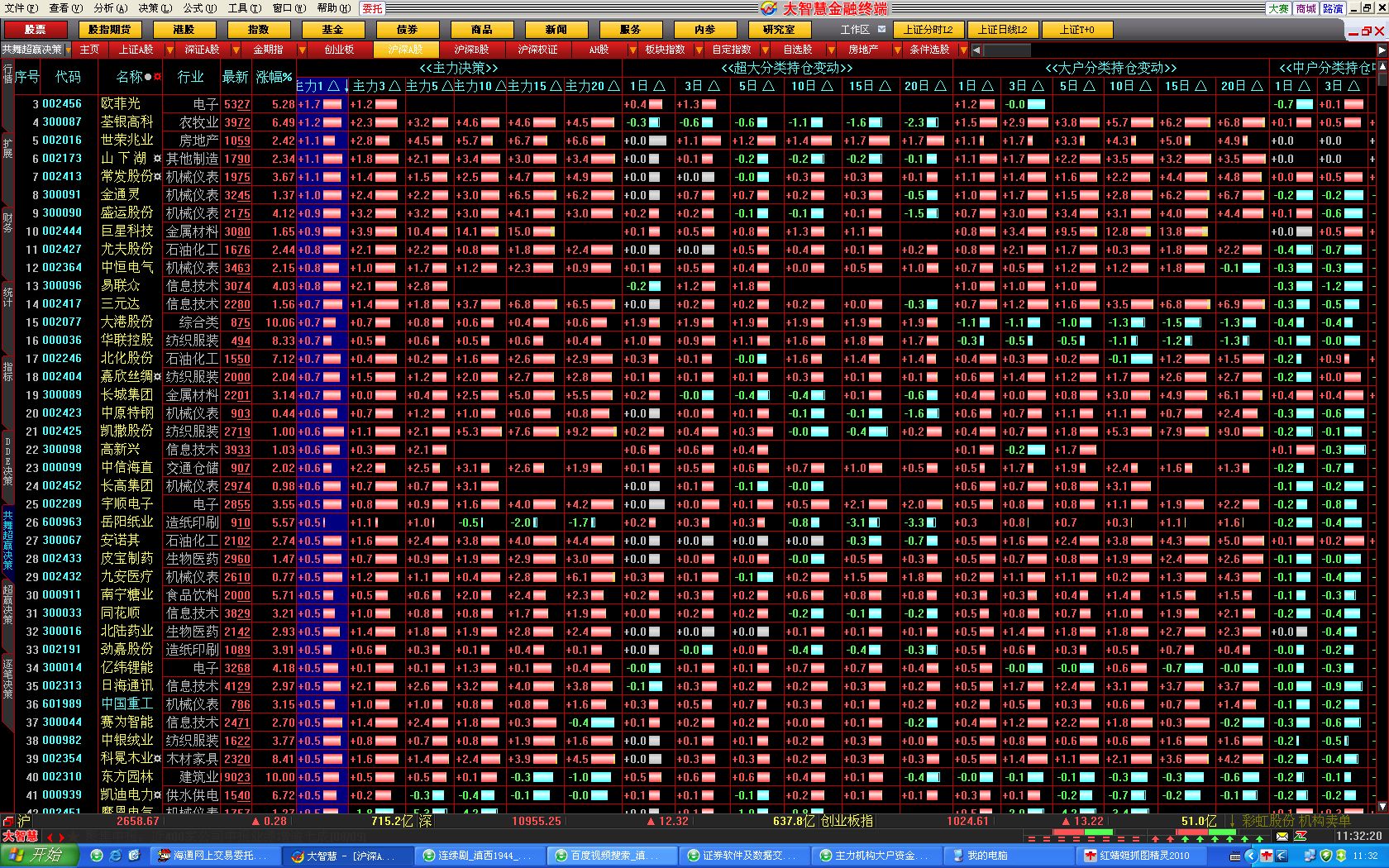Open the 文件(F) menu
This screenshot has height=868, width=1389.
[21, 8]
